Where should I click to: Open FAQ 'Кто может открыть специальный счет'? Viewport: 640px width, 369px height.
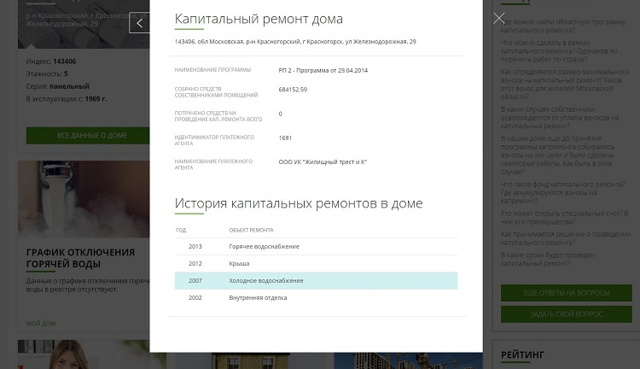pyautogui.click(x=564, y=218)
